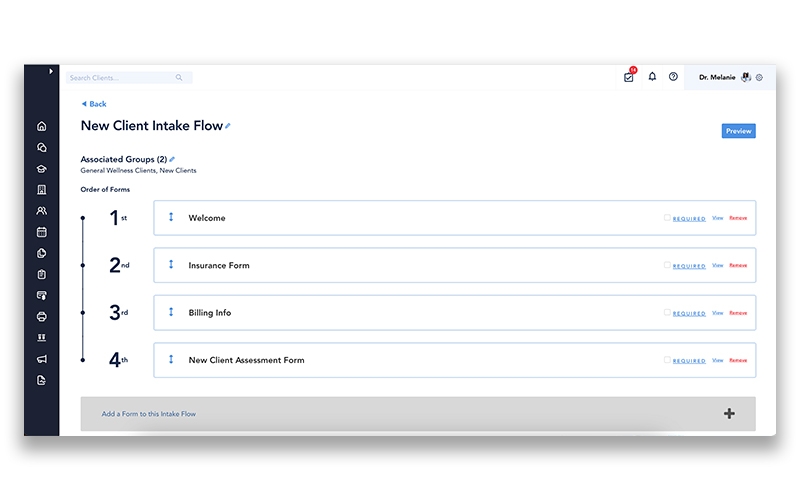Click the General Wellness Clients, New Clients text
This screenshot has height=500, width=800.
coord(138,170)
